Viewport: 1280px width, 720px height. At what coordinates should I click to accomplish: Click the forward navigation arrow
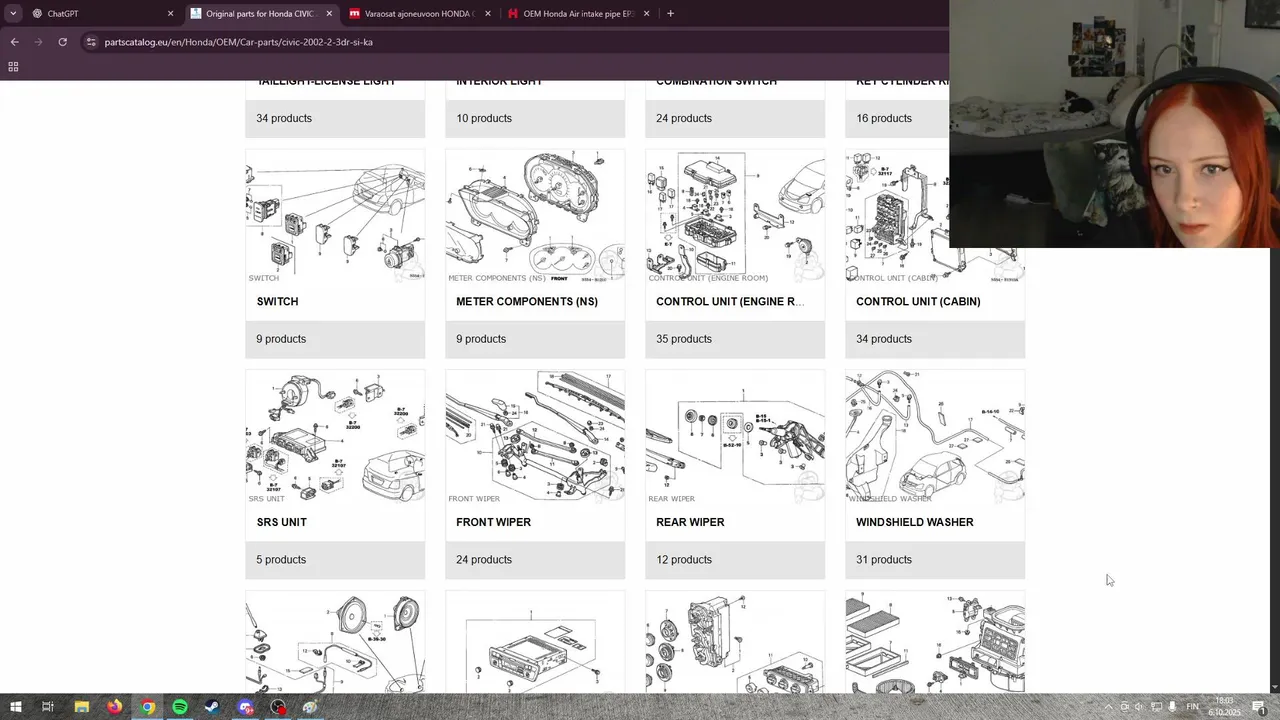click(x=38, y=42)
